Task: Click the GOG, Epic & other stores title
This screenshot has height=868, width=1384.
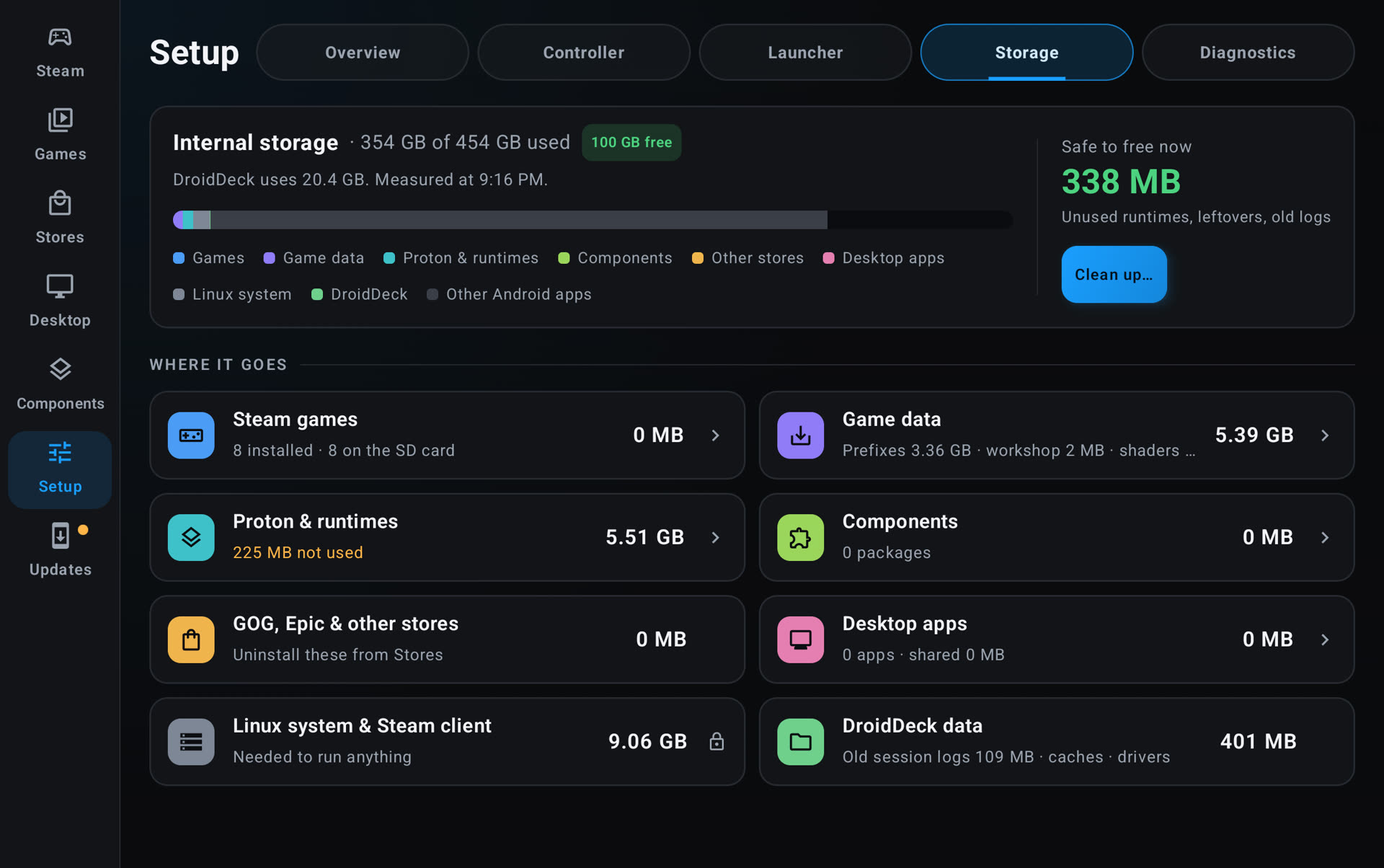Action: click(345, 624)
